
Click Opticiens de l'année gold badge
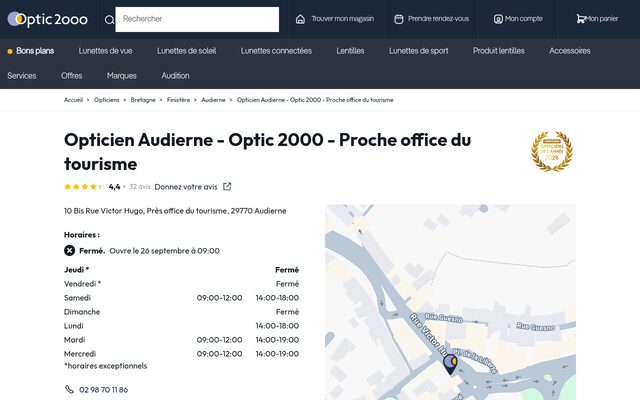point(552,151)
